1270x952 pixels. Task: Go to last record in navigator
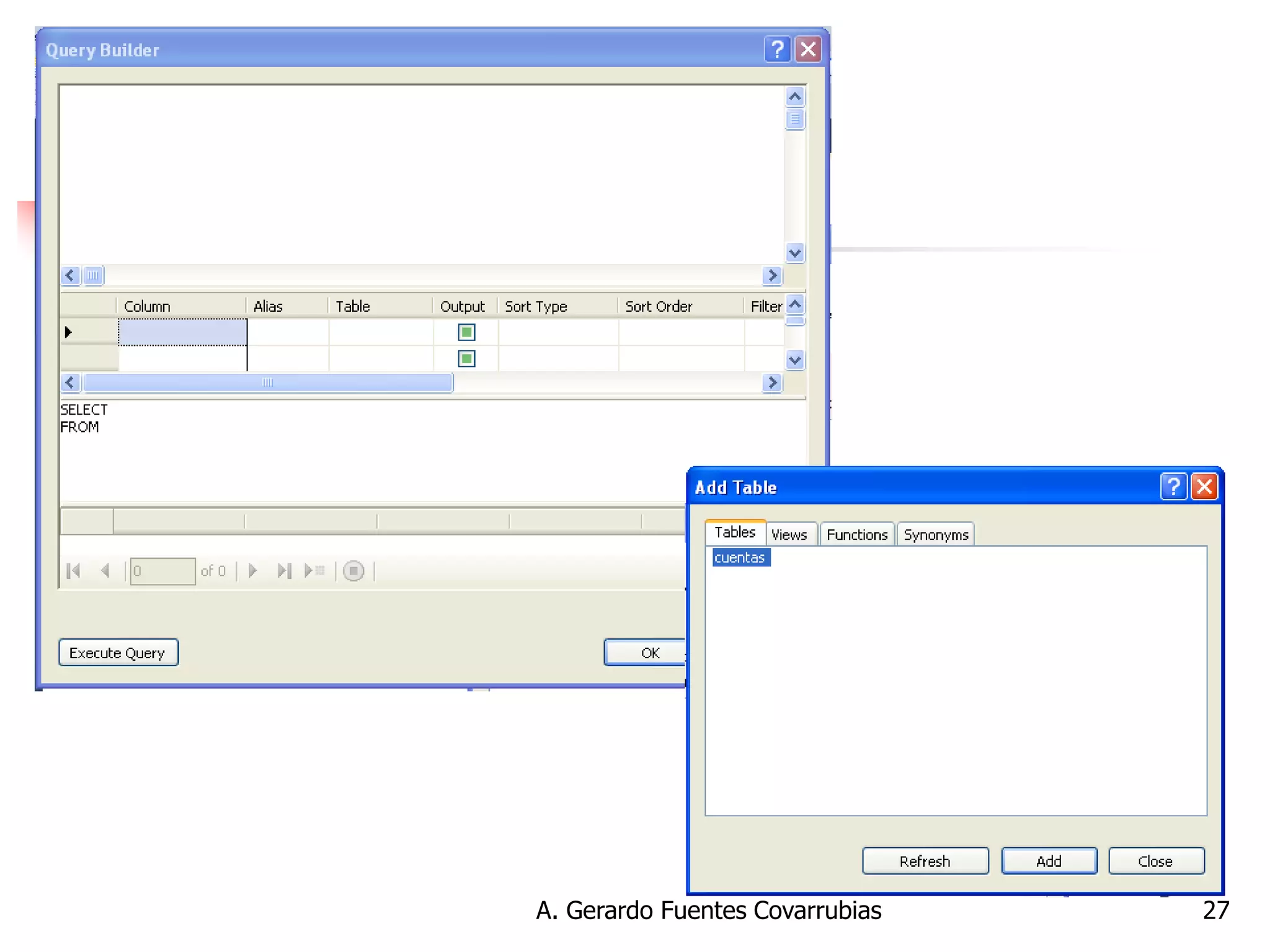click(x=284, y=571)
